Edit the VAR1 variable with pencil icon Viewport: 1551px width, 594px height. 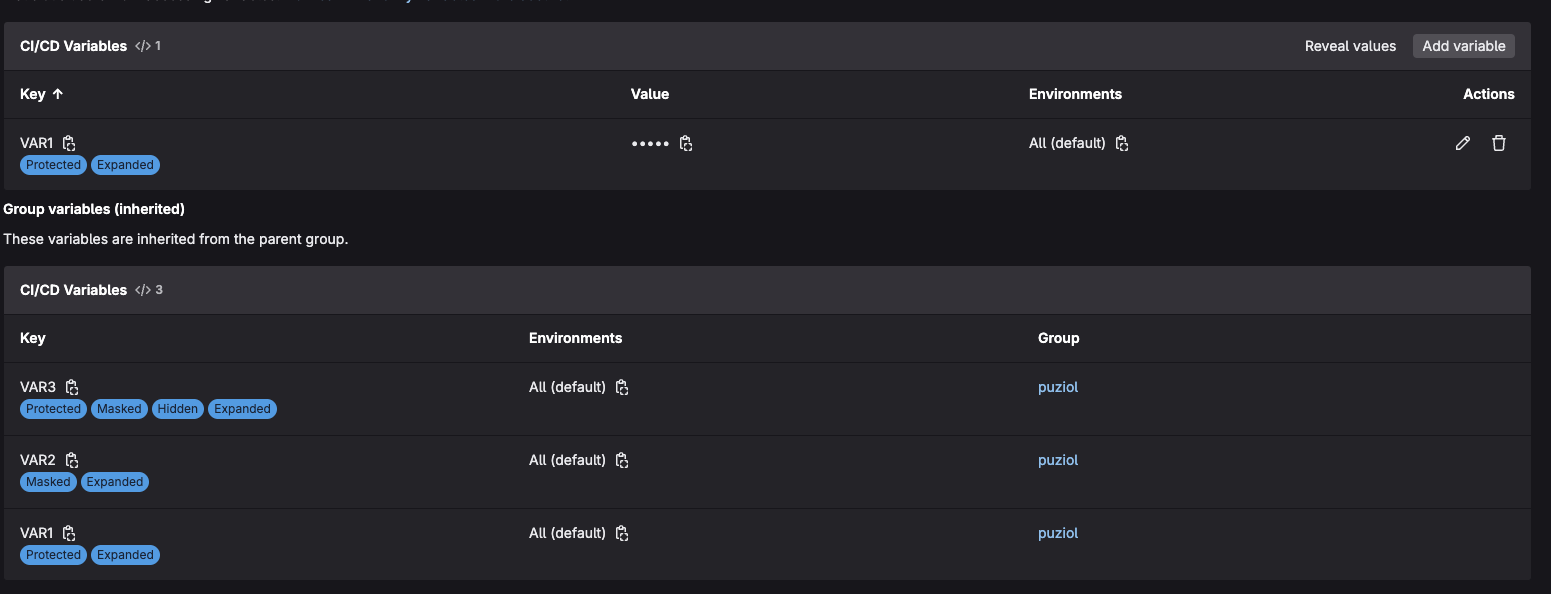[x=1462, y=143]
